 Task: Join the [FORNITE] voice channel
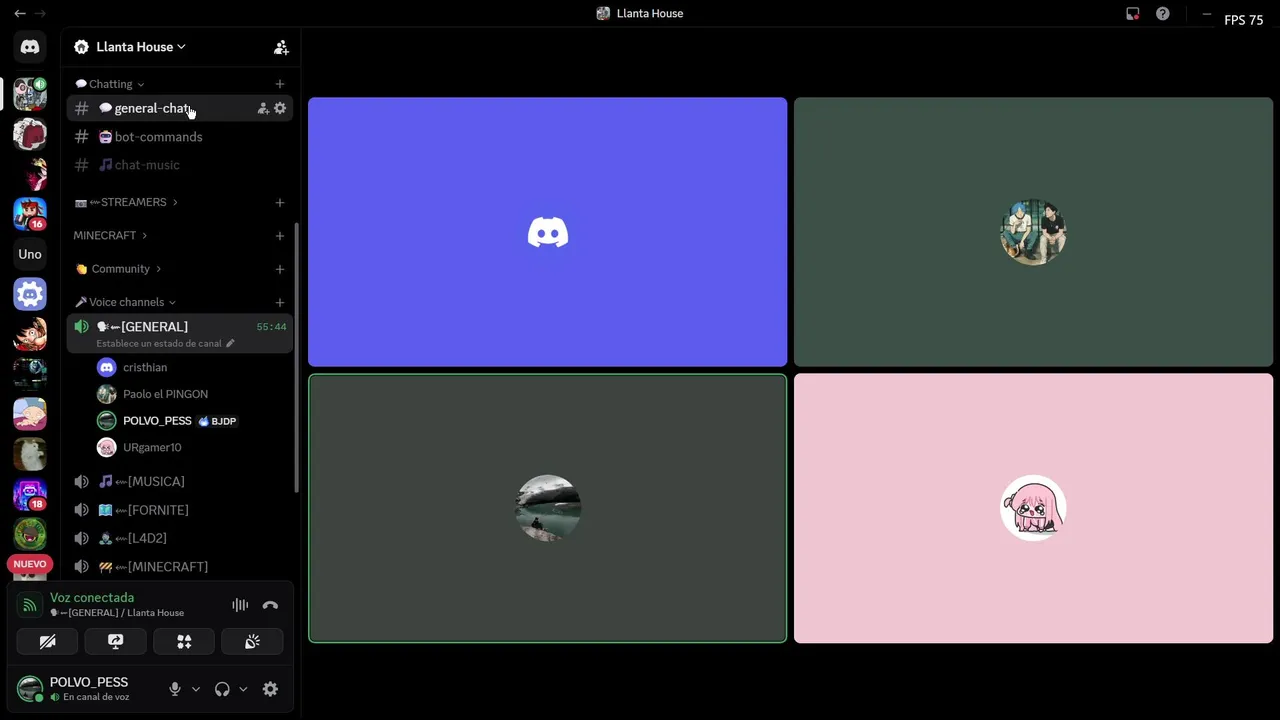click(179, 510)
